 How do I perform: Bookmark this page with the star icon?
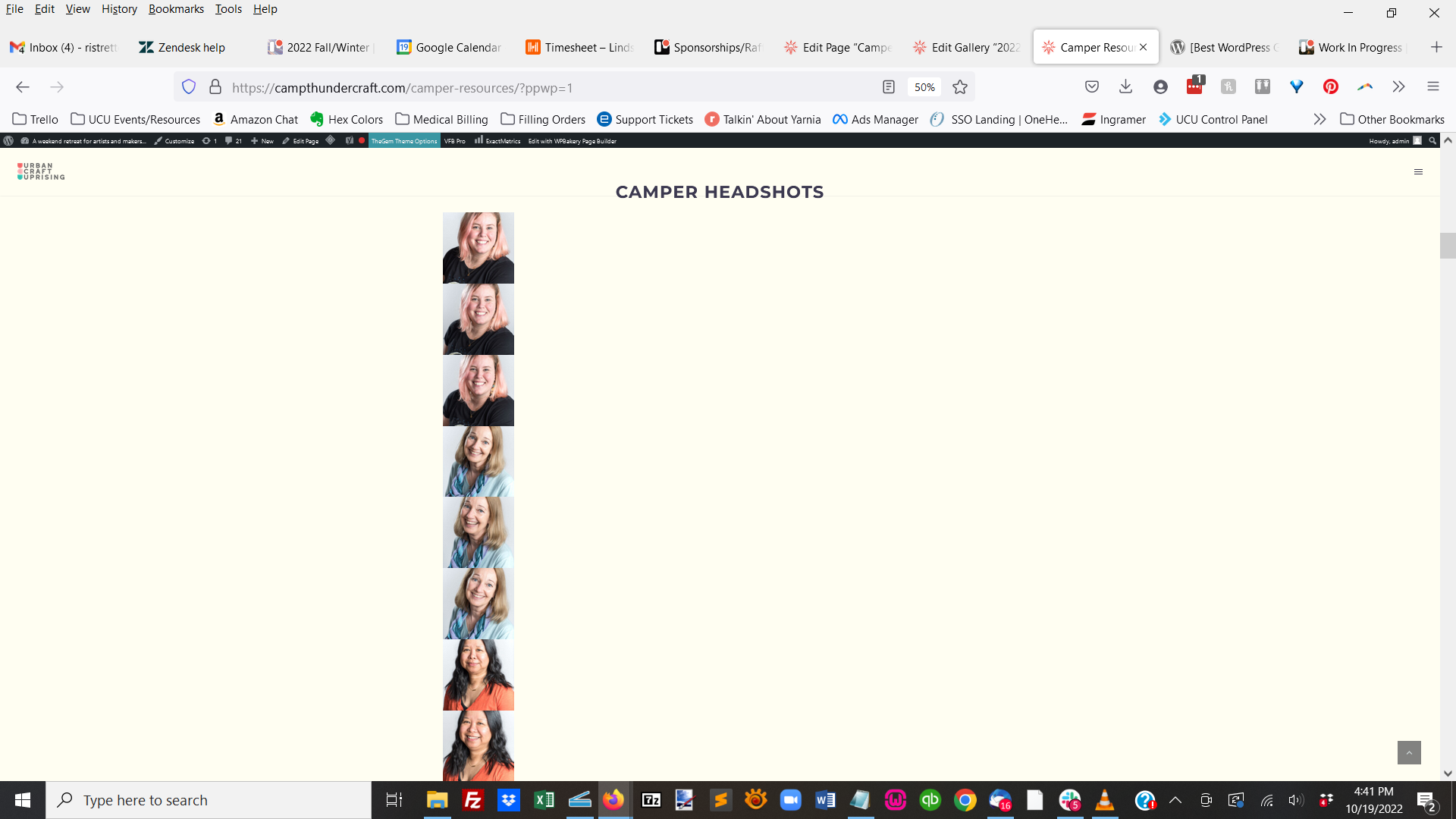click(x=960, y=86)
